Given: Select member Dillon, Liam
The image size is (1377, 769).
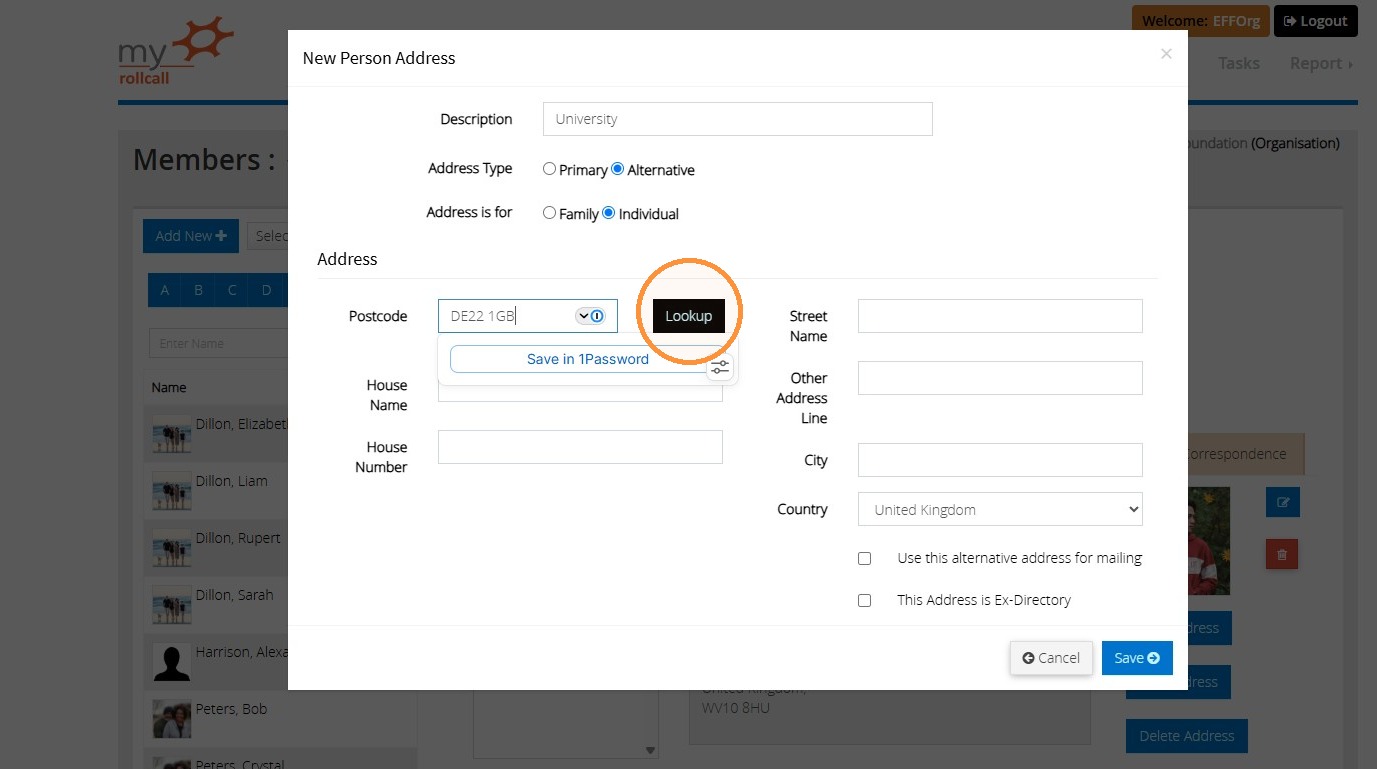Looking at the screenshot, I should tap(232, 481).
